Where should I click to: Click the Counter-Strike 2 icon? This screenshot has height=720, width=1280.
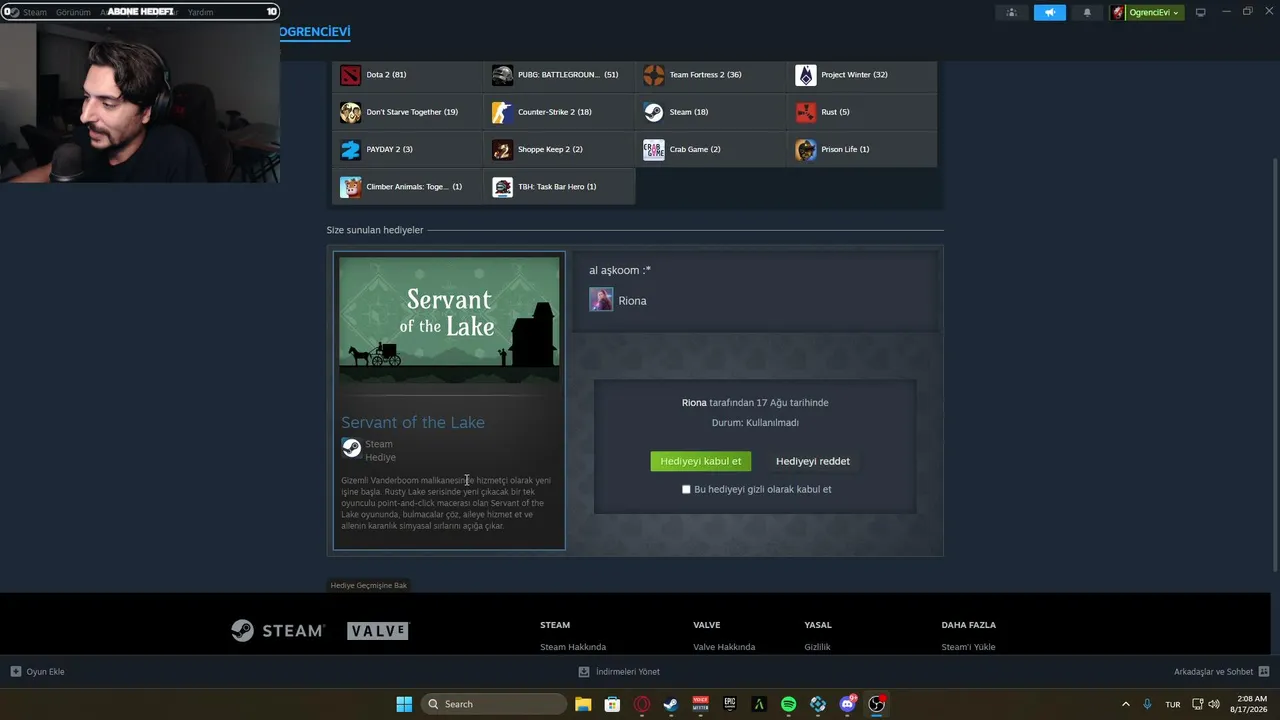tap(502, 112)
